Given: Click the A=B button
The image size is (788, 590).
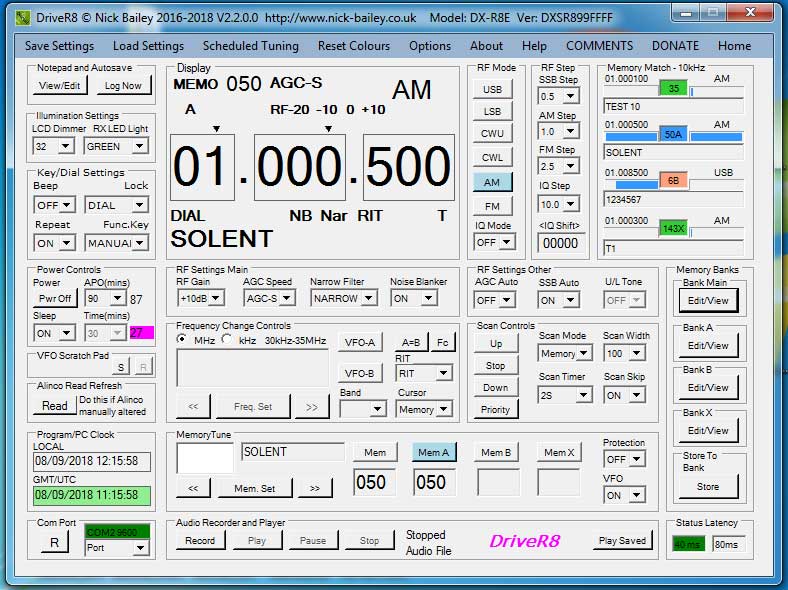Looking at the screenshot, I should (411, 343).
